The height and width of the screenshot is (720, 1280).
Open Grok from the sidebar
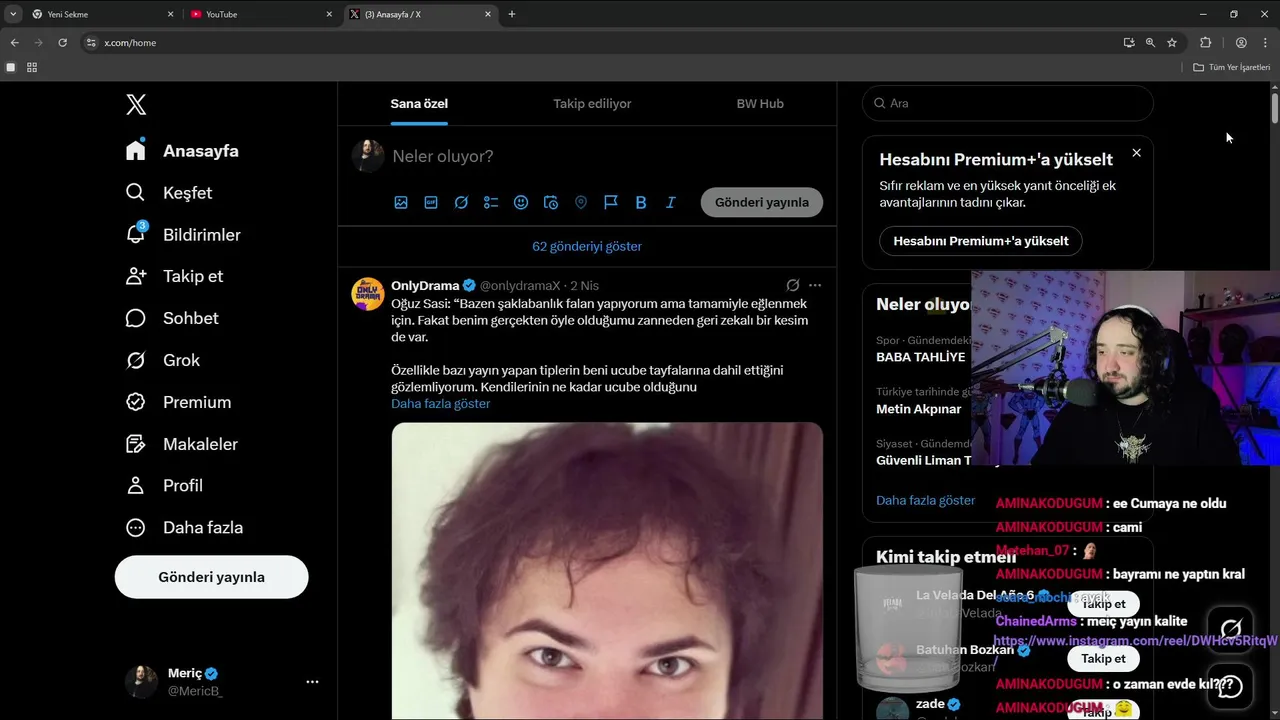coord(163,360)
